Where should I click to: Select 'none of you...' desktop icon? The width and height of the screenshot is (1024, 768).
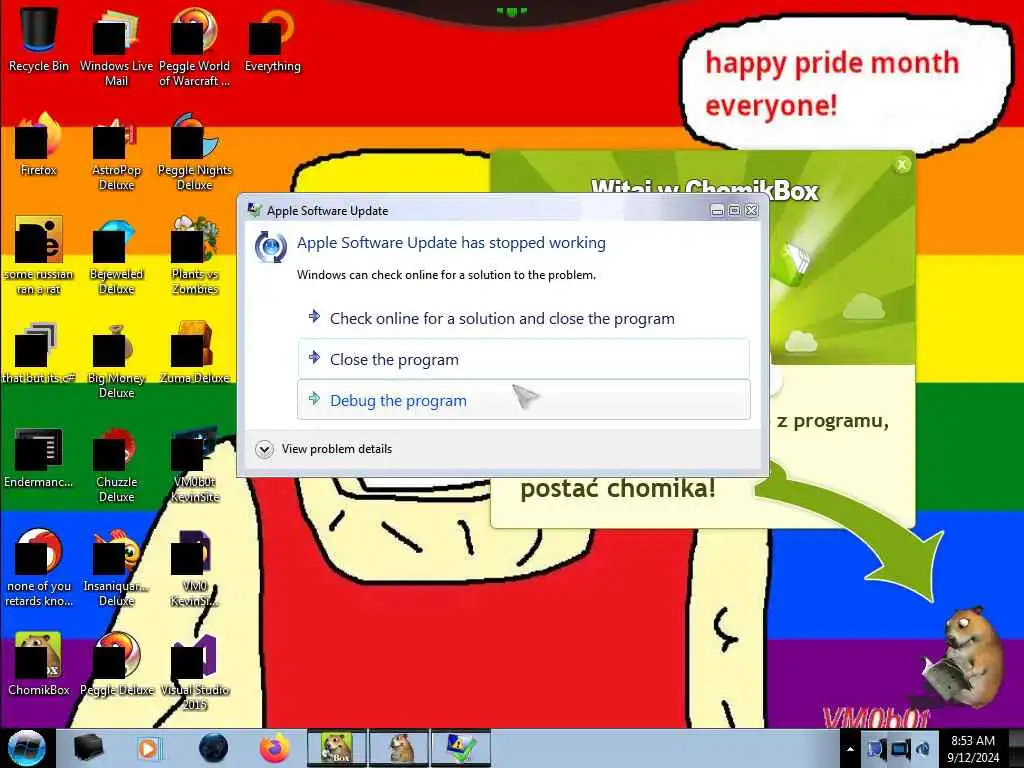click(39, 567)
